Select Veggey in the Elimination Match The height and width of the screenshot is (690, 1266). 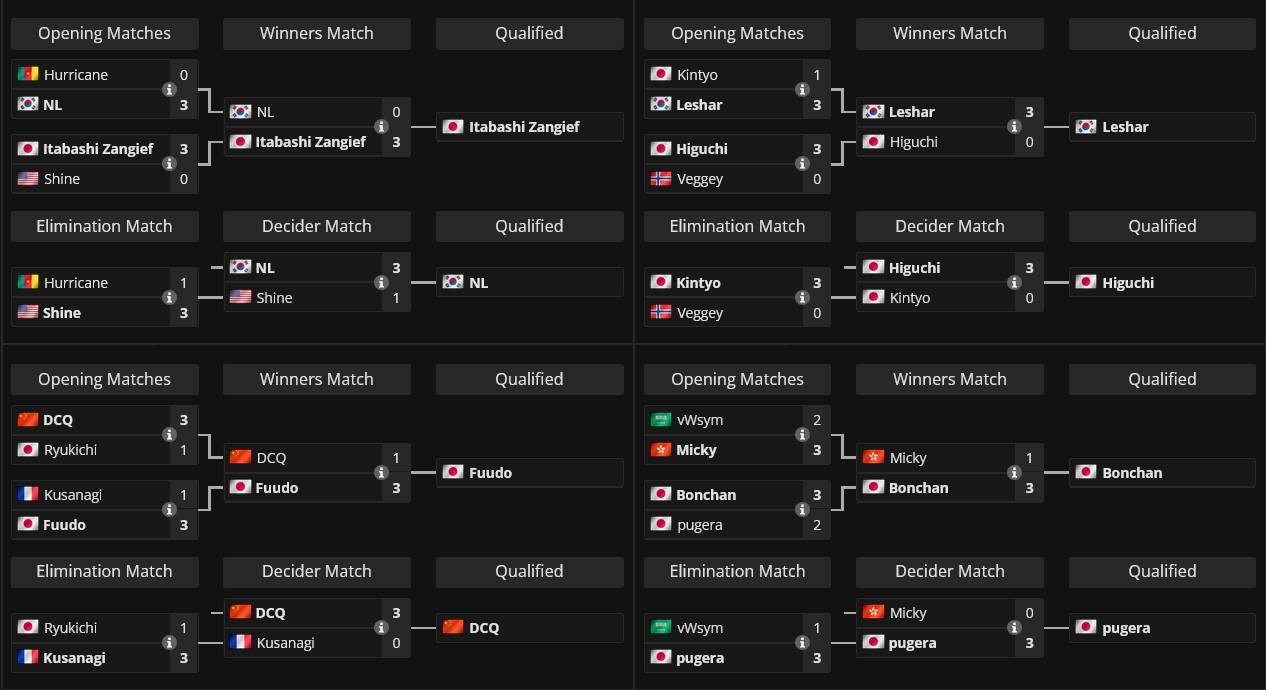[x=700, y=313]
